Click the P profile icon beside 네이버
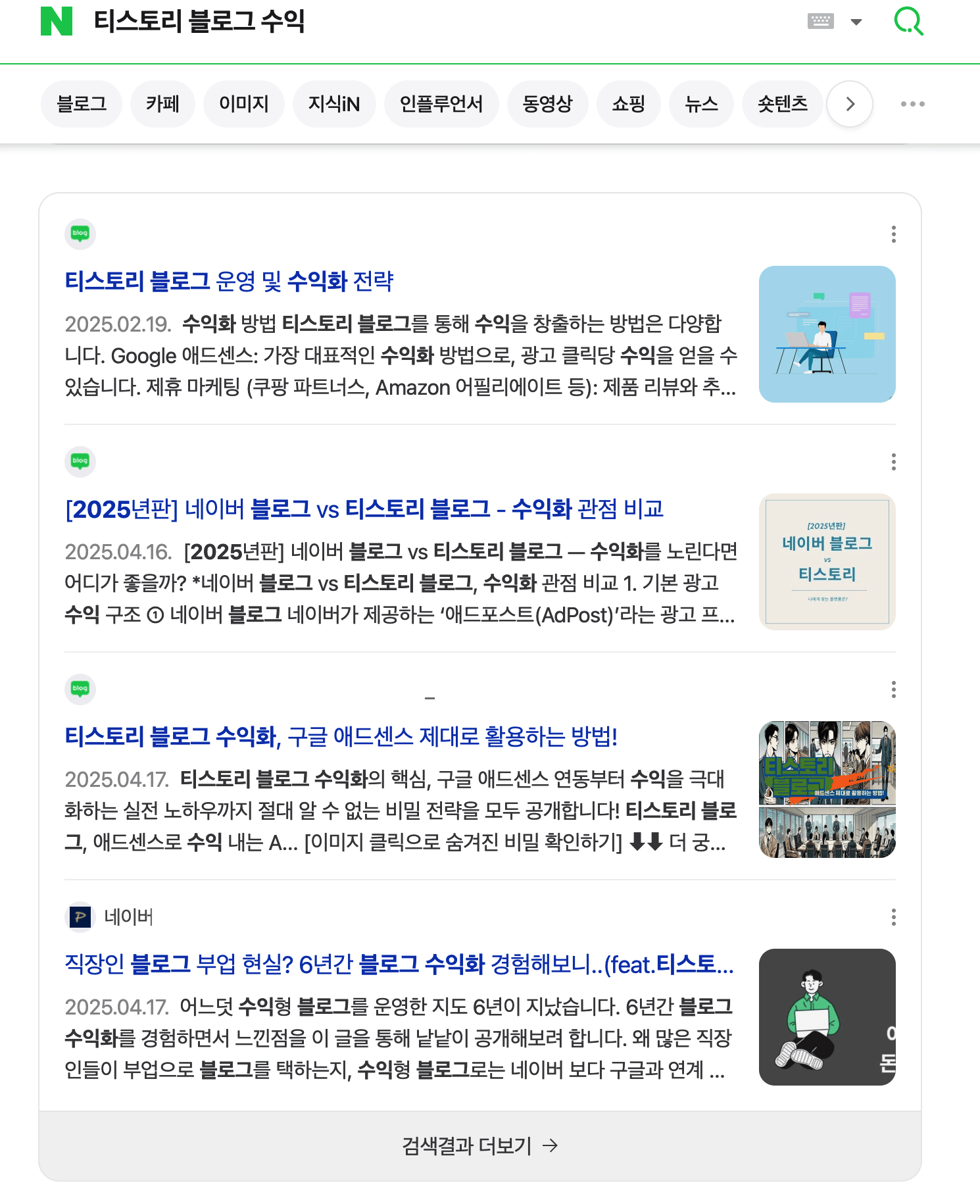Viewport: 980px width, 1204px height. [x=80, y=916]
